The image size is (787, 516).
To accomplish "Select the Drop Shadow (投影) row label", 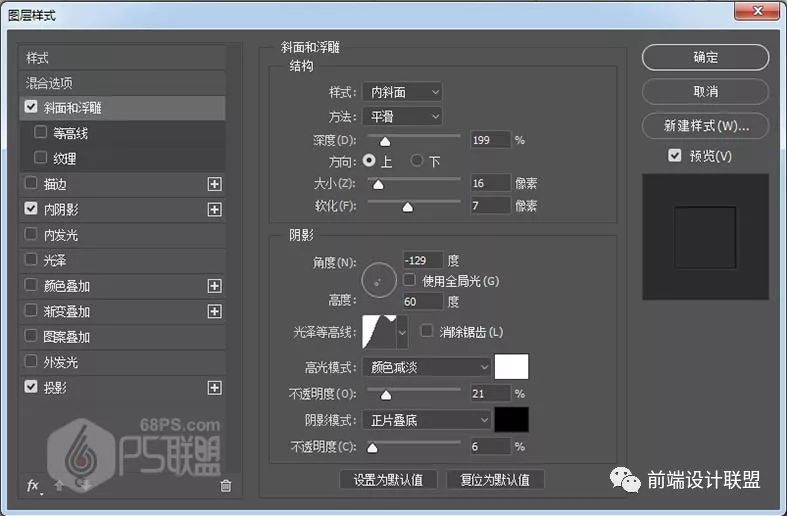I will coord(55,388).
